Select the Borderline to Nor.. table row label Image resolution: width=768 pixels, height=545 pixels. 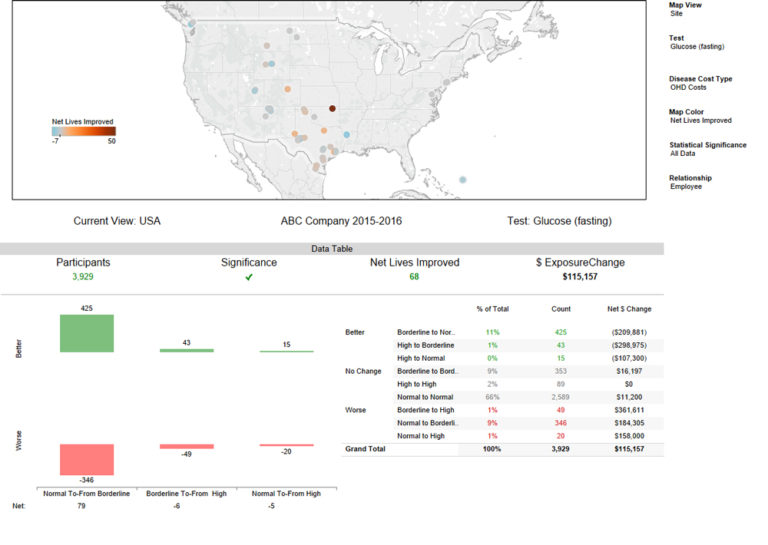pyautogui.click(x=426, y=332)
